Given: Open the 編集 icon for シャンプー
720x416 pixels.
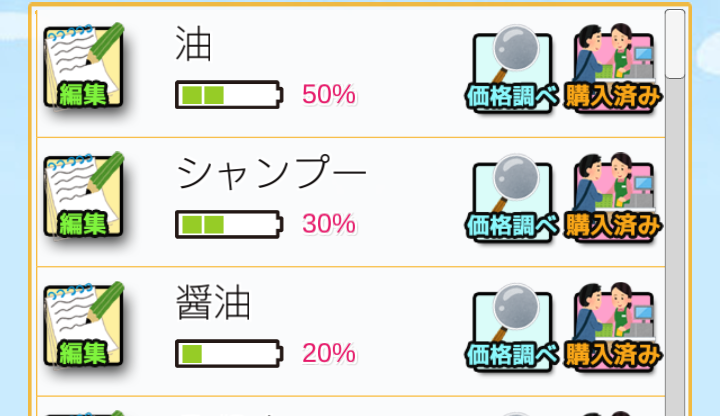Looking at the screenshot, I should 84,195.
